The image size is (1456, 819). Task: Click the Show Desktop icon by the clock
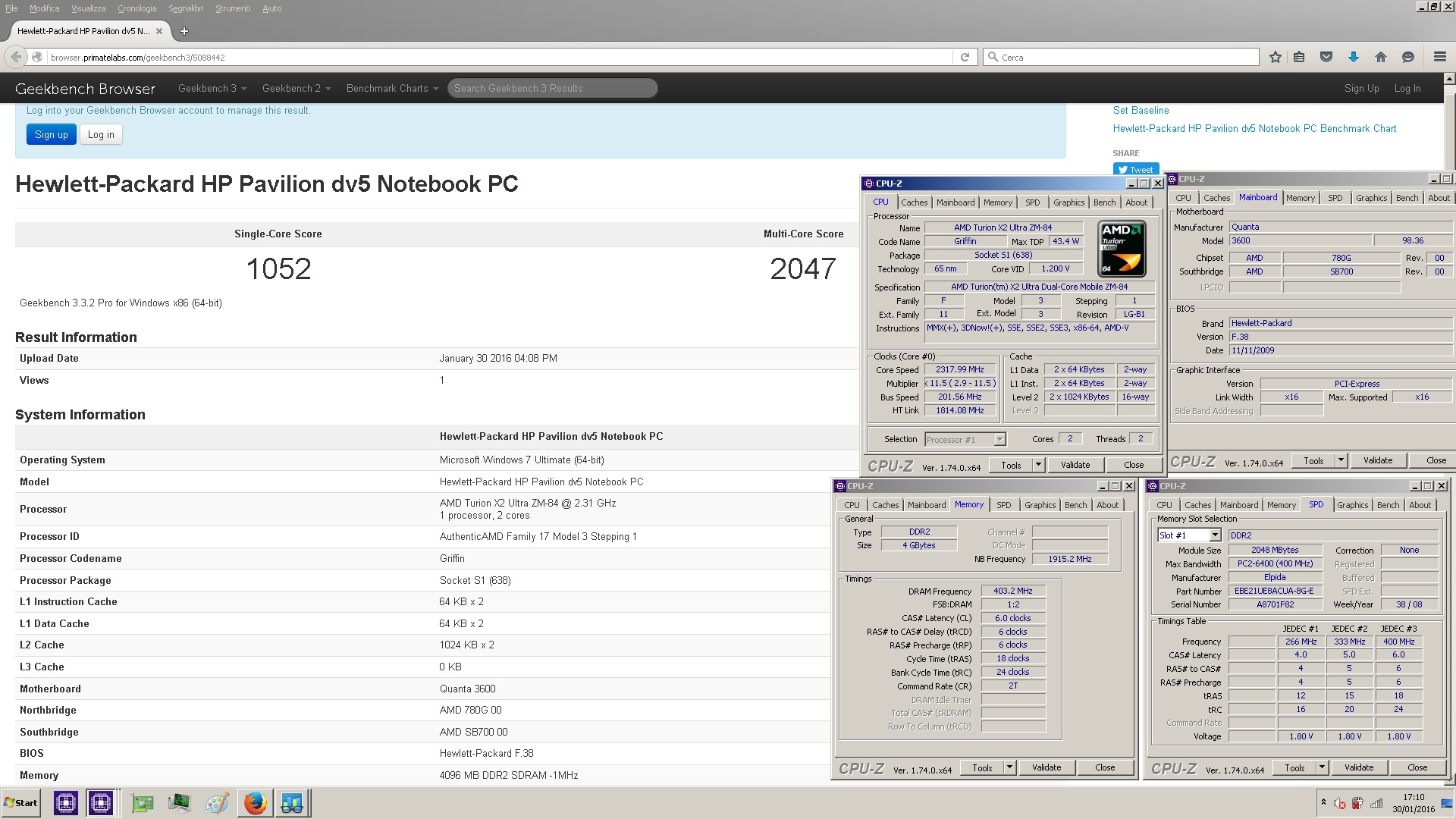(x=1448, y=803)
